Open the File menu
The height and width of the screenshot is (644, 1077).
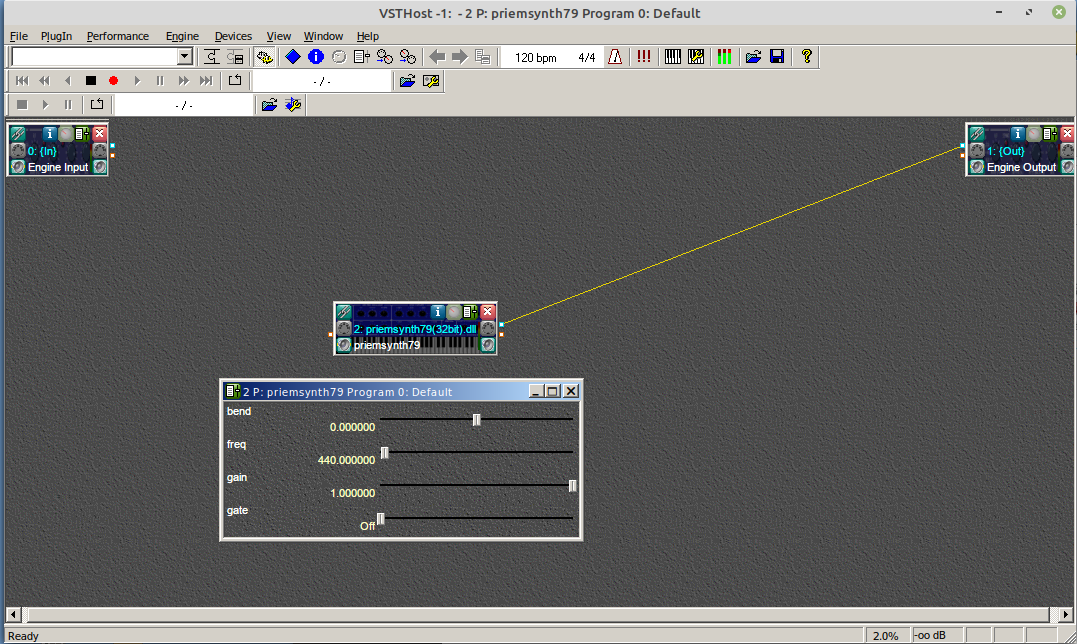(19, 36)
